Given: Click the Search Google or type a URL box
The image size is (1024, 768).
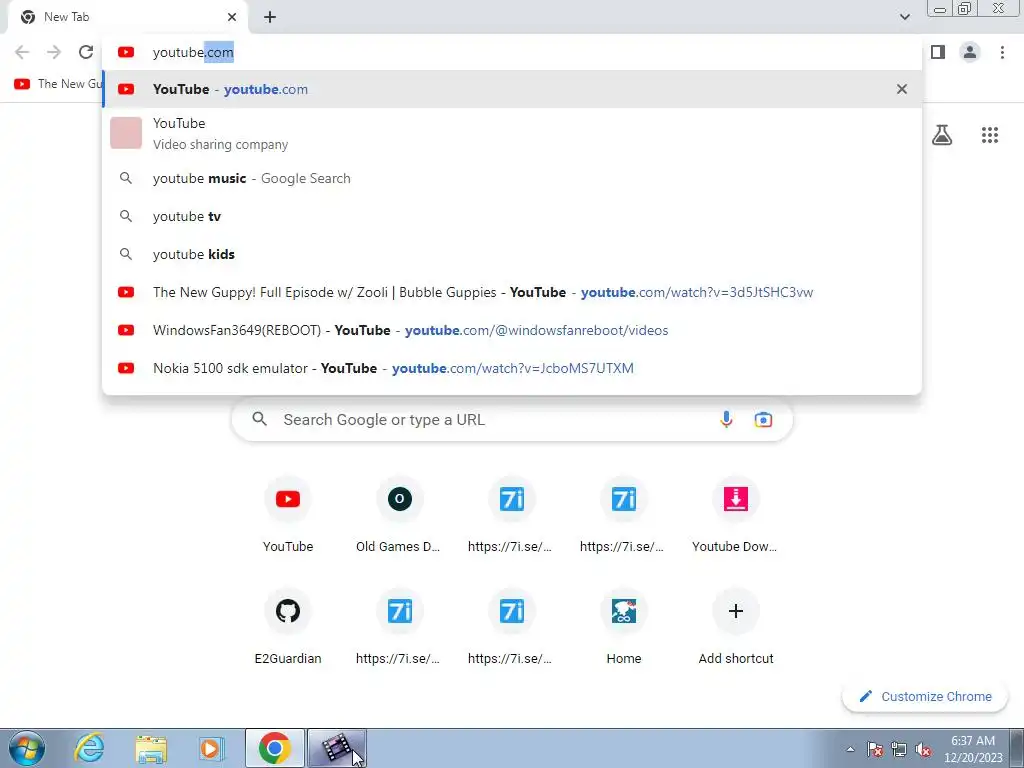Looking at the screenshot, I should point(512,419).
